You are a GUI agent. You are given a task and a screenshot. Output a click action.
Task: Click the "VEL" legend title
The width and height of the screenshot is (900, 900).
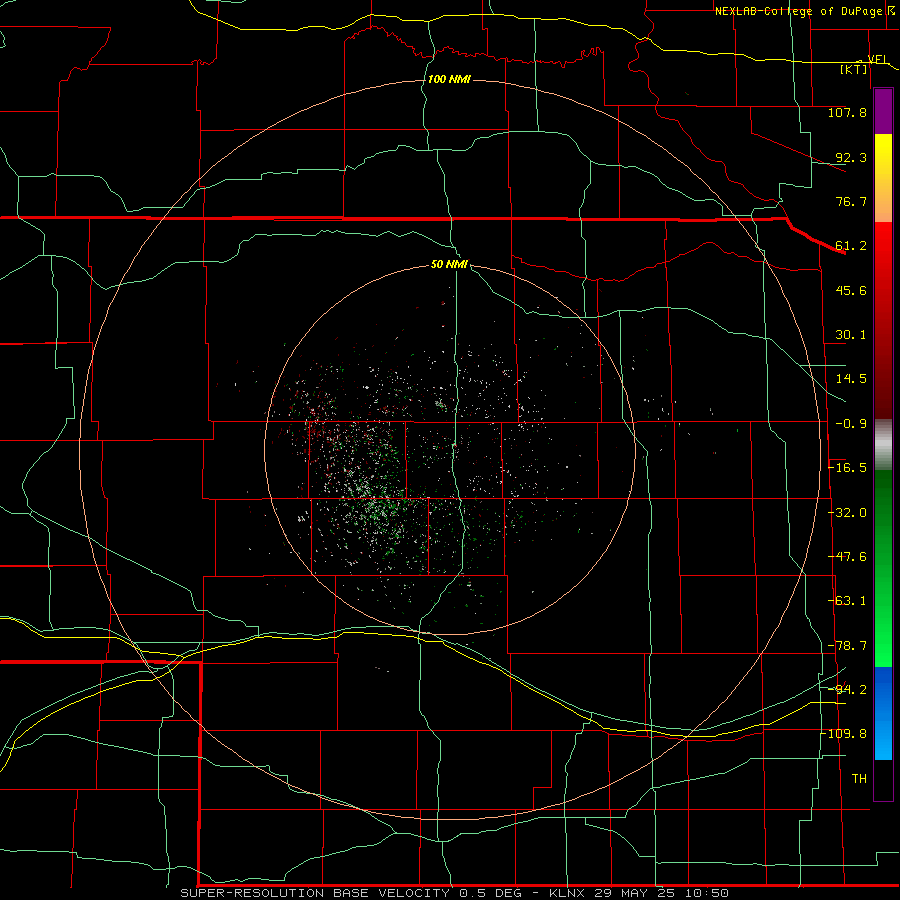click(x=878, y=59)
